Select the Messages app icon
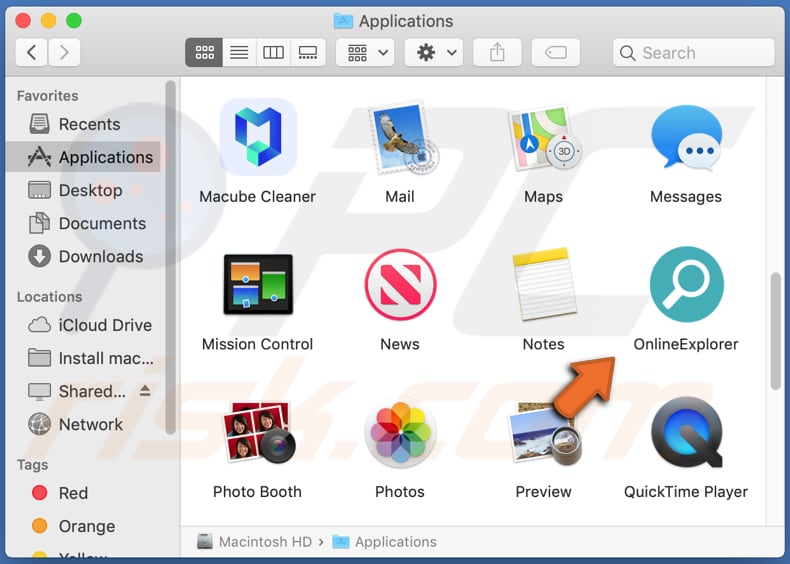 pos(686,138)
